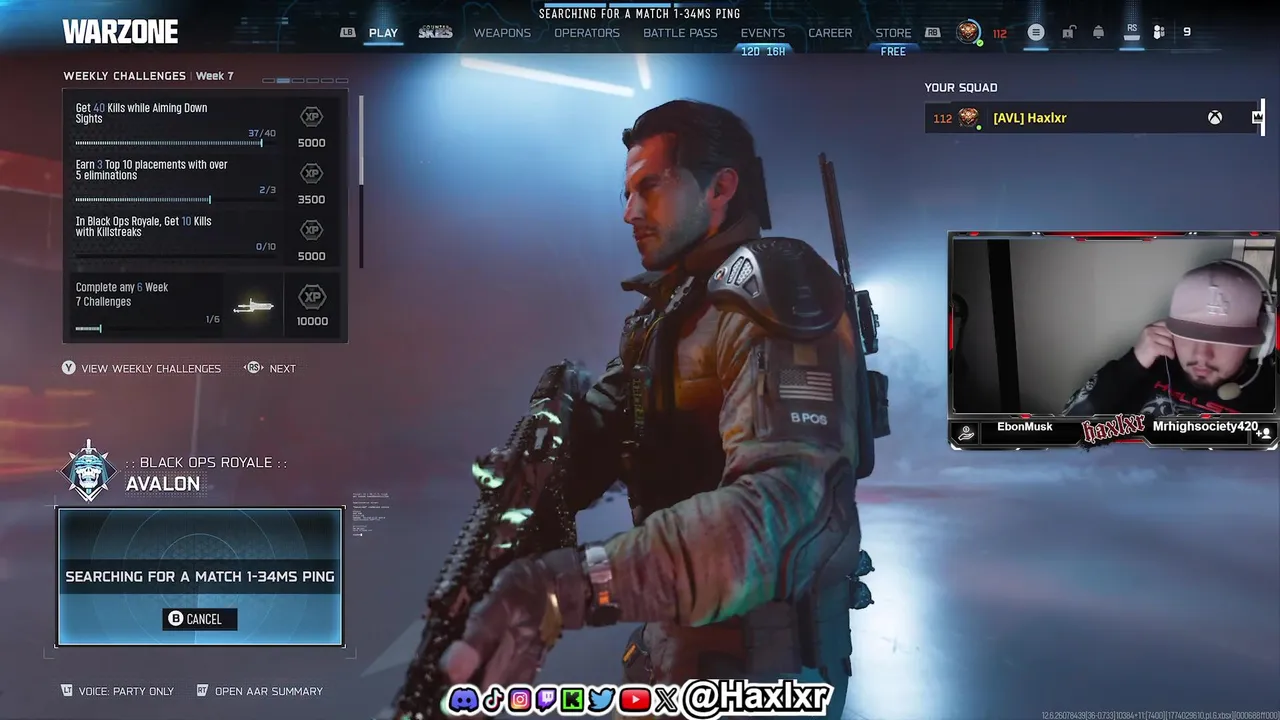Click the 37/40 challenge progress bar

[x=176, y=143]
